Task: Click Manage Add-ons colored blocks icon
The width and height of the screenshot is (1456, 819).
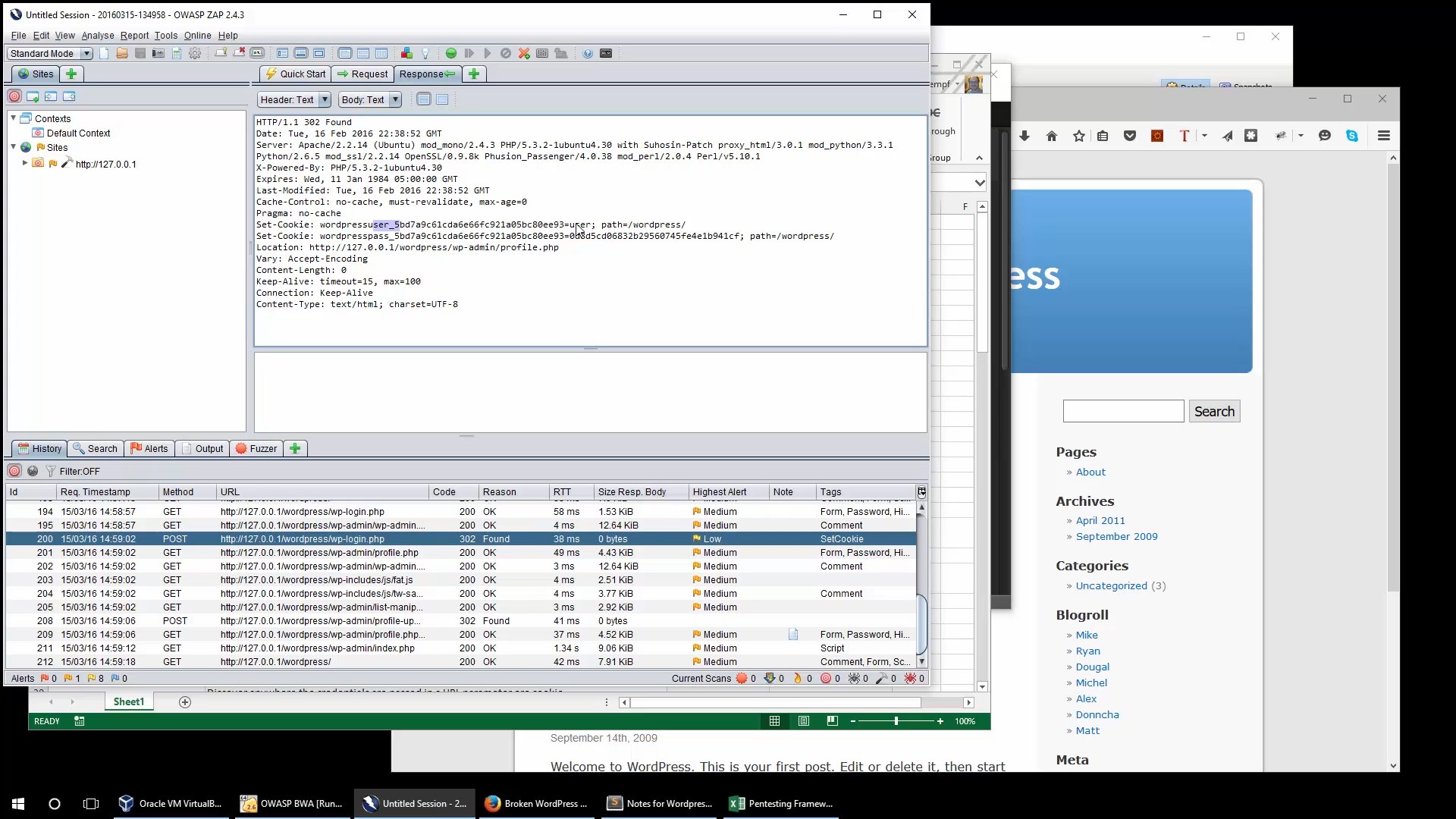Action: click(406, 53)
